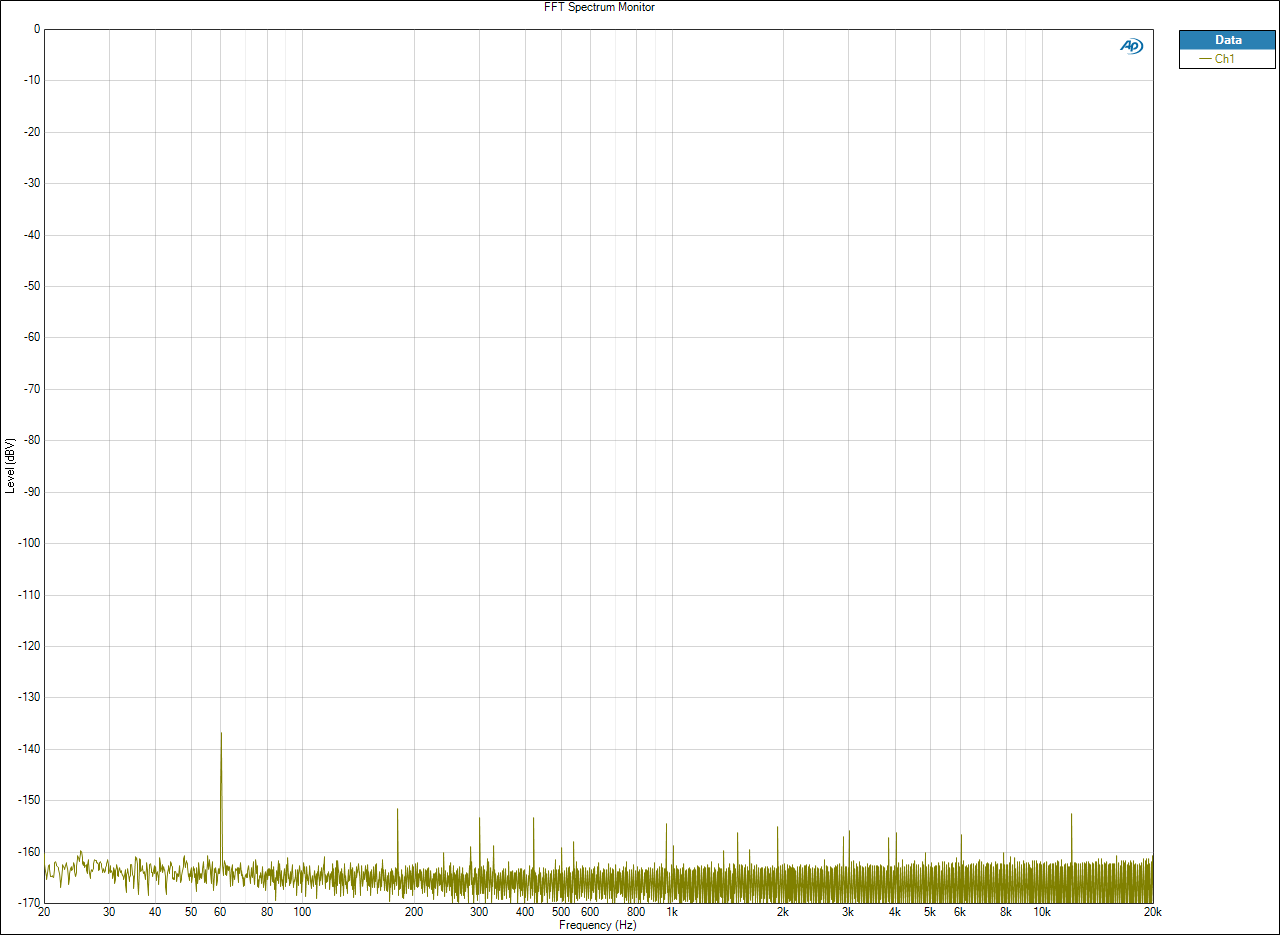Select the Ch1 legend entry
This screenshot has height=935, width=1280.
1228,59
